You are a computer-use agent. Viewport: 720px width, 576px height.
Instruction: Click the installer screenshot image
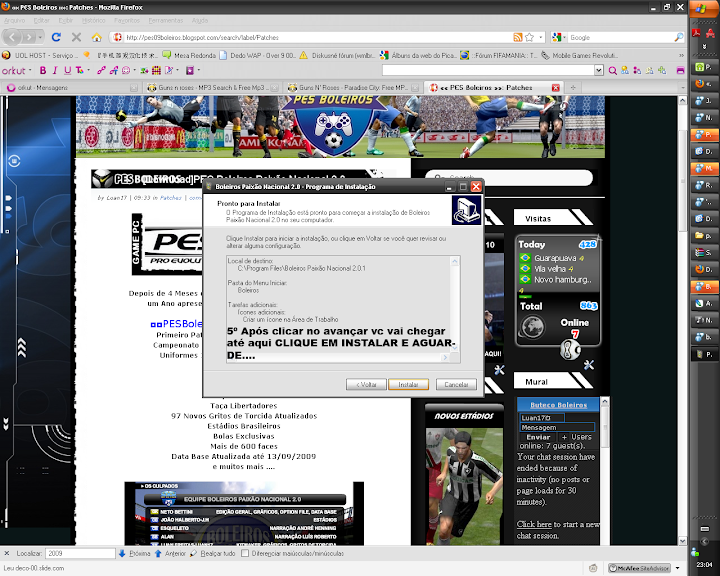343,288
